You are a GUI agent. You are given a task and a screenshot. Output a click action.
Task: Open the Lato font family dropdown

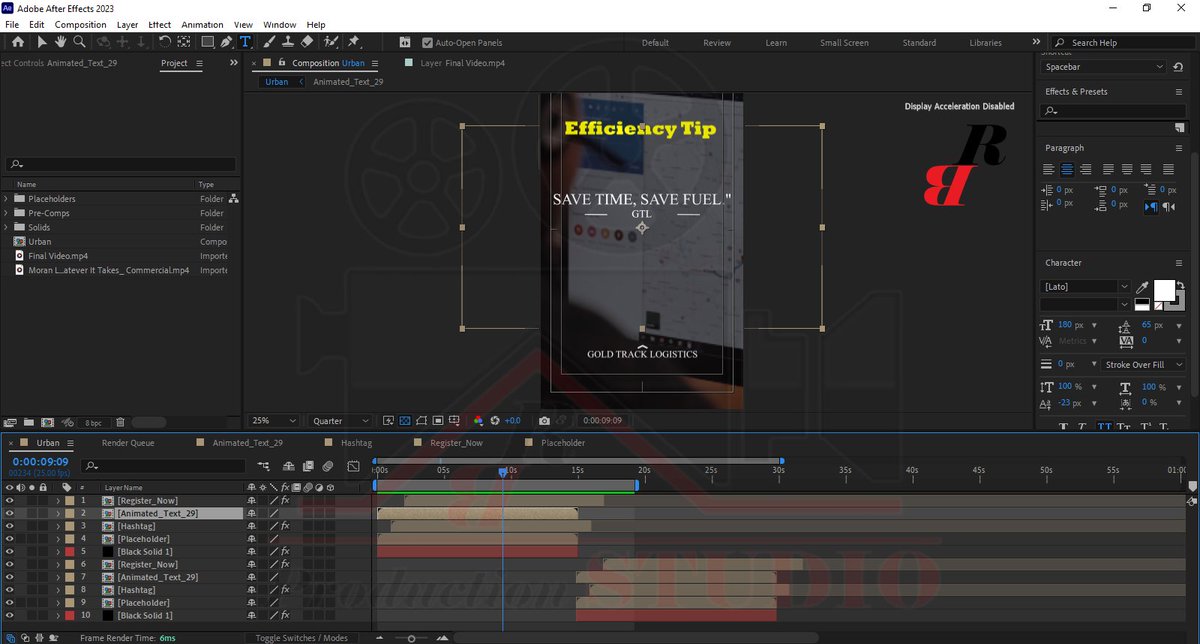coord(1086,287)
